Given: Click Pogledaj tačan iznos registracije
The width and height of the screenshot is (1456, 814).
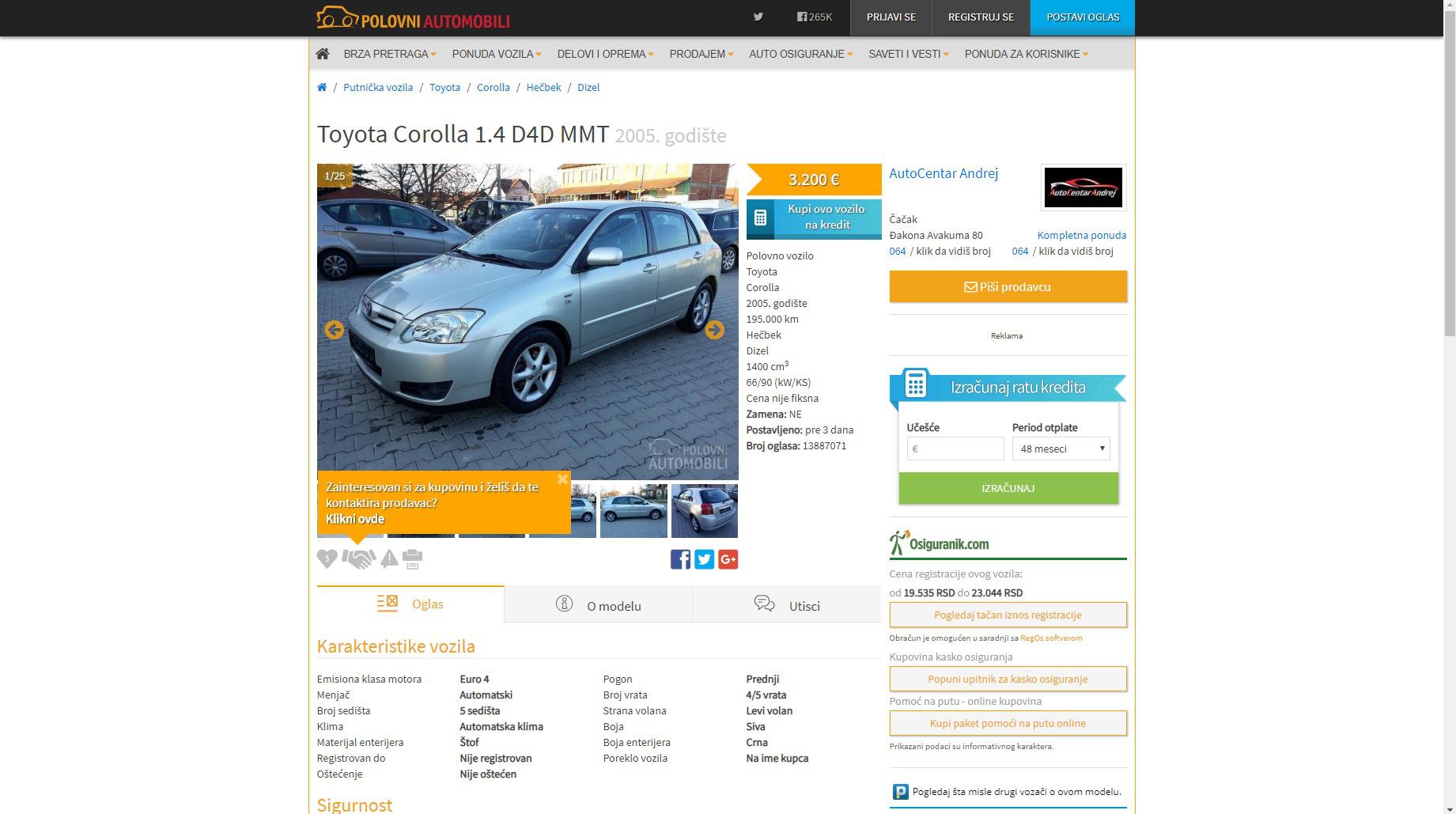Looking at the screenshot, I should pos(1008,615).
